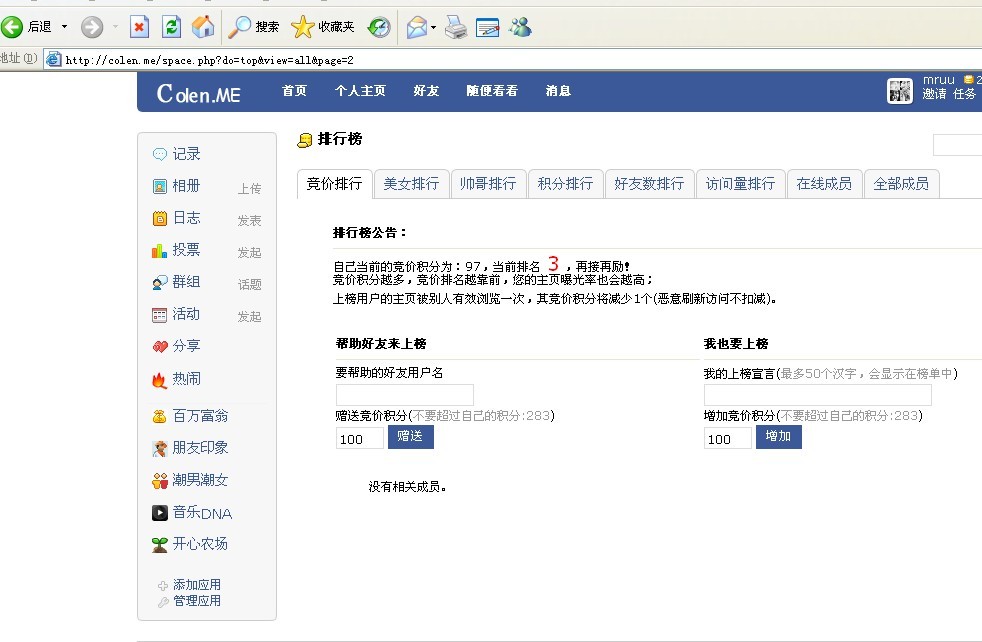Image resolution: width=982 pixels, height=642 pixels.
Task: Expand the Mail icon dropdown arrow
Action: [x=433, y=28]
